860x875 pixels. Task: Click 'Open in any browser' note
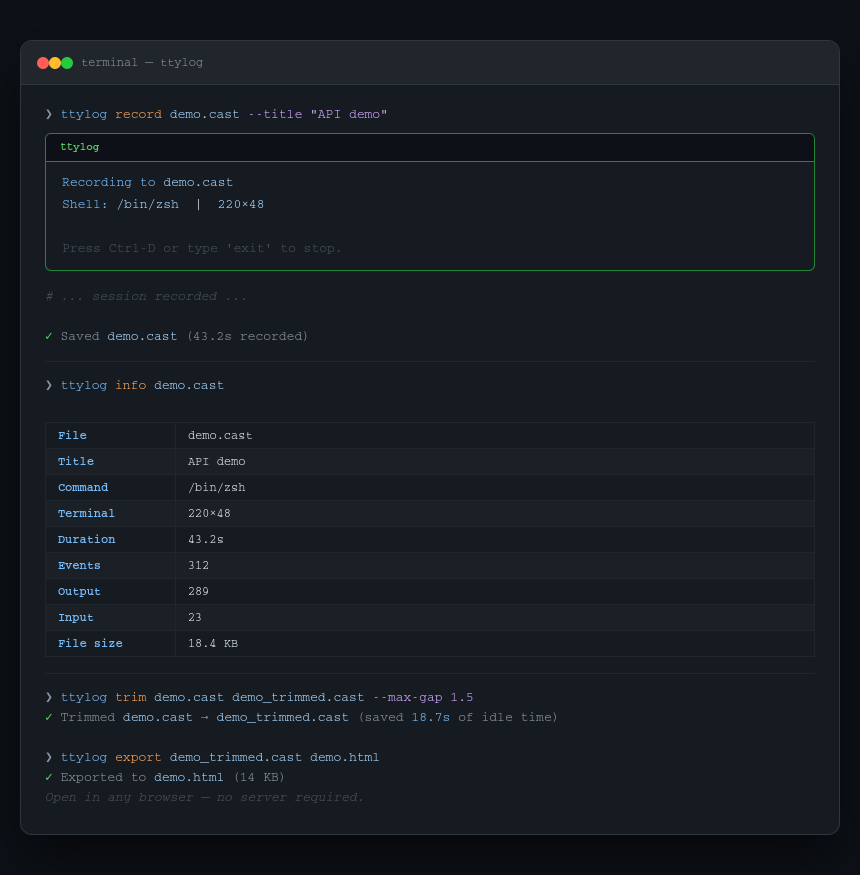tap(204, 797)
